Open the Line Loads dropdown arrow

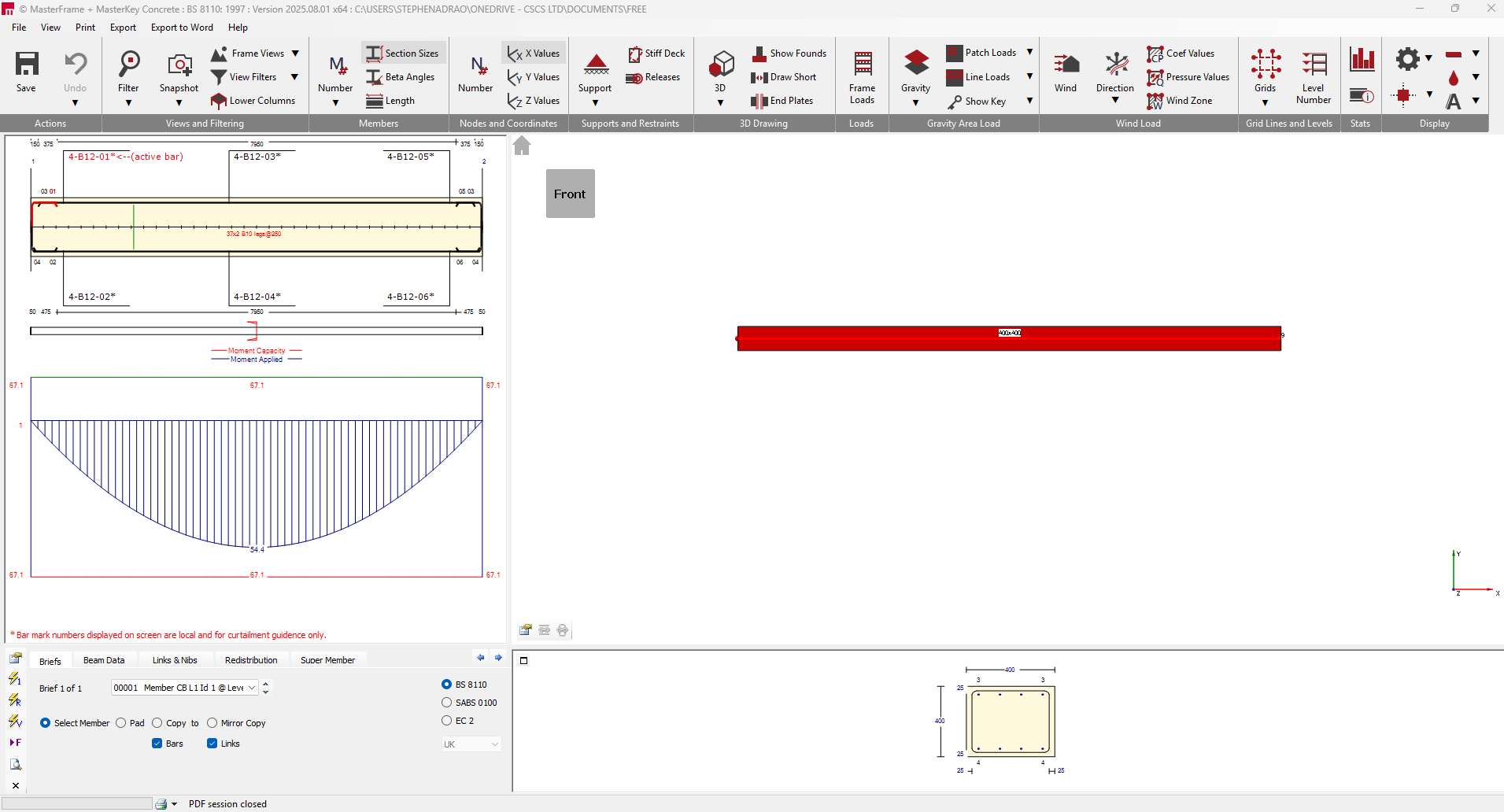1029,76
